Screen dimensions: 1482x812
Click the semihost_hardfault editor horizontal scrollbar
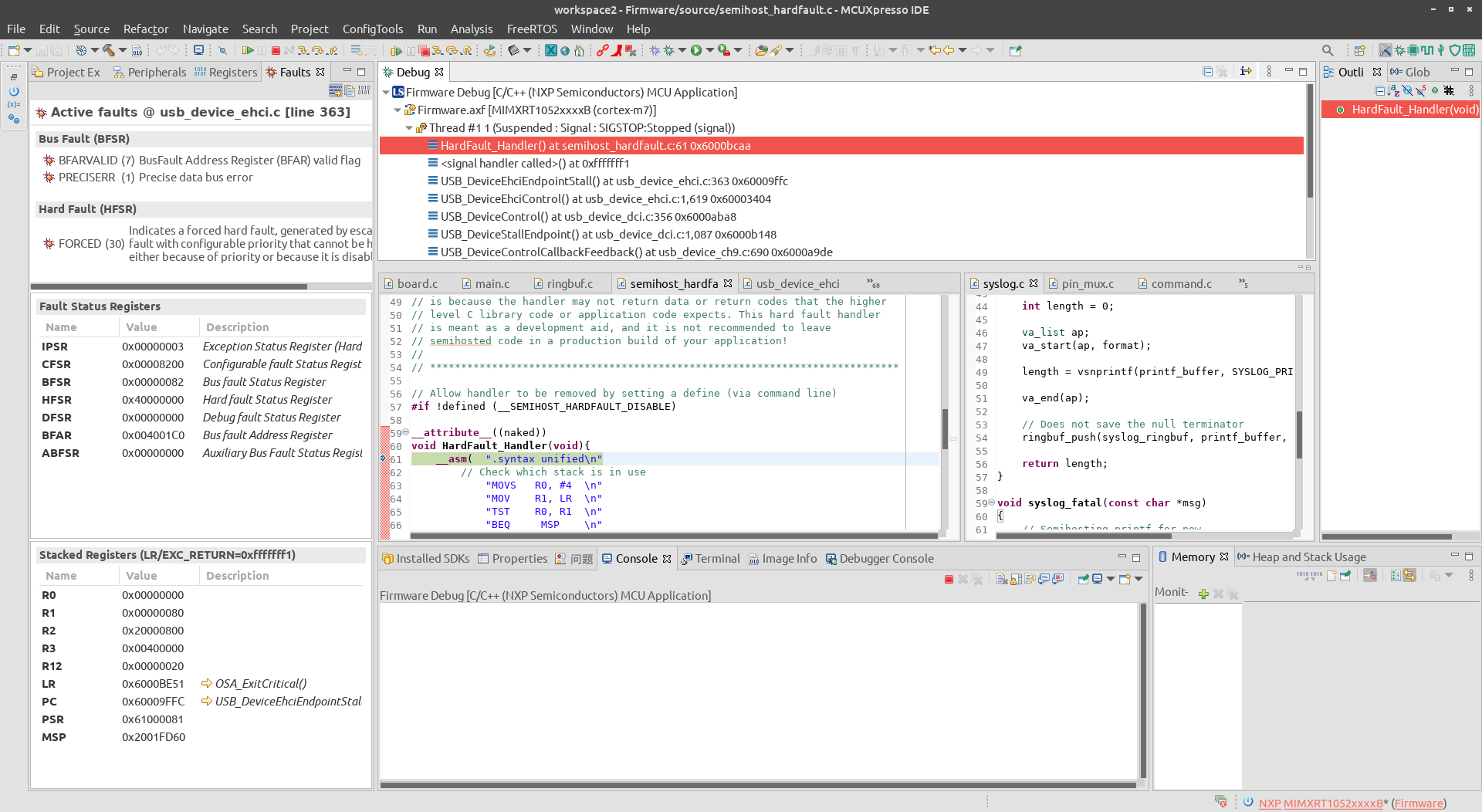[x=673, y=535]
